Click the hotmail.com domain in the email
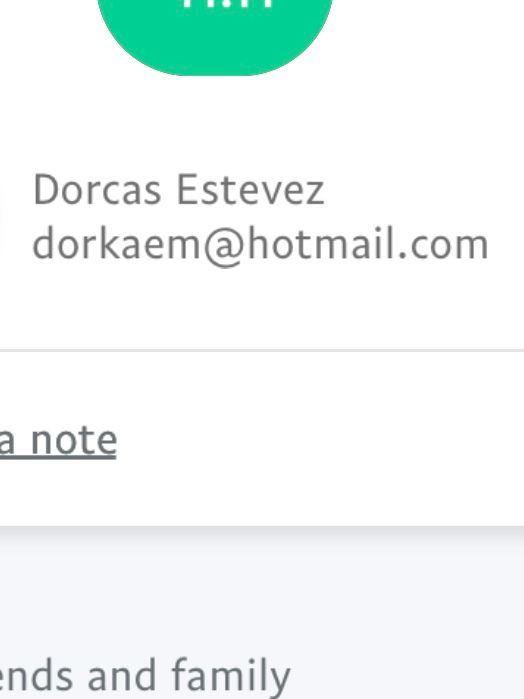This screenshot has height=699, width=524. 368,244
